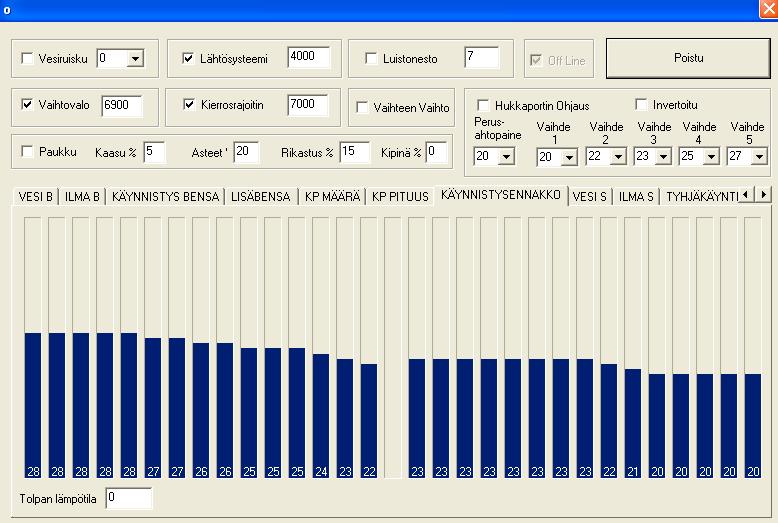Tick Hukkaportin Ohjaus checkbox
Image resolution: width=778 pixels, height=523 pixels.
[483, 105]
